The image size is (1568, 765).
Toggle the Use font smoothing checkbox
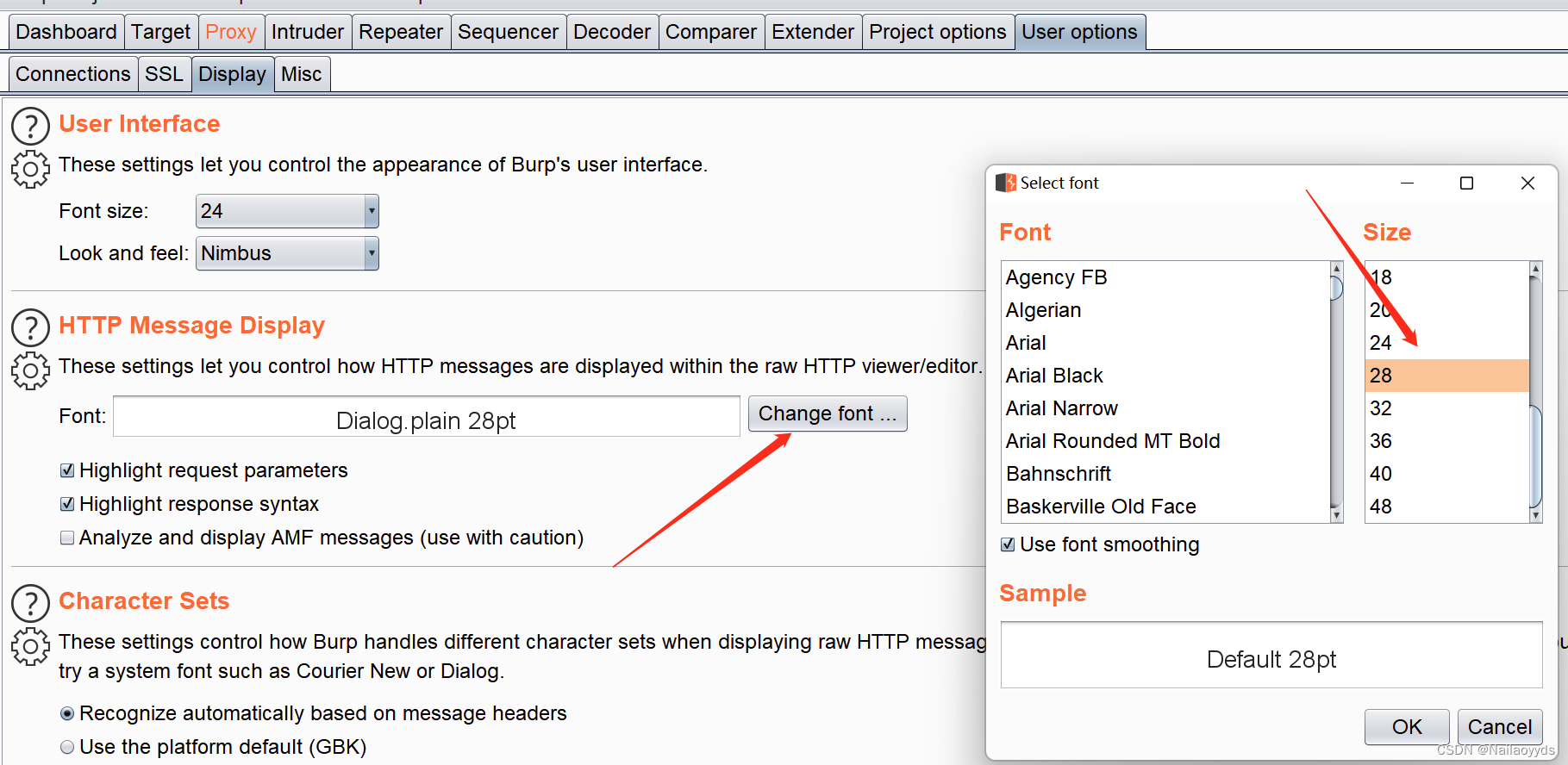pyautogui.click(x=1008, y=544)
